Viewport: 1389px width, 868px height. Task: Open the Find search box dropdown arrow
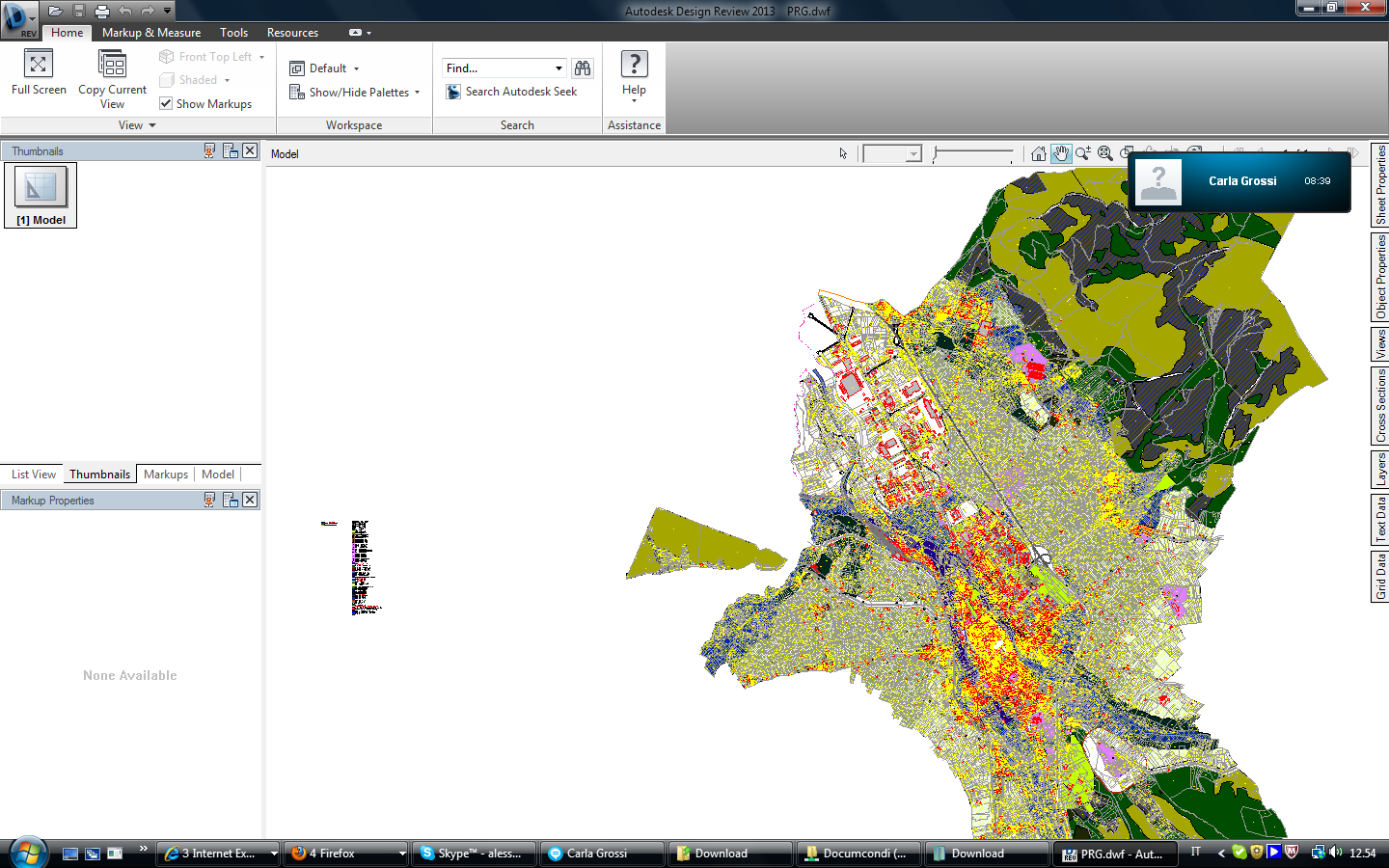click(x=558, y=68)
